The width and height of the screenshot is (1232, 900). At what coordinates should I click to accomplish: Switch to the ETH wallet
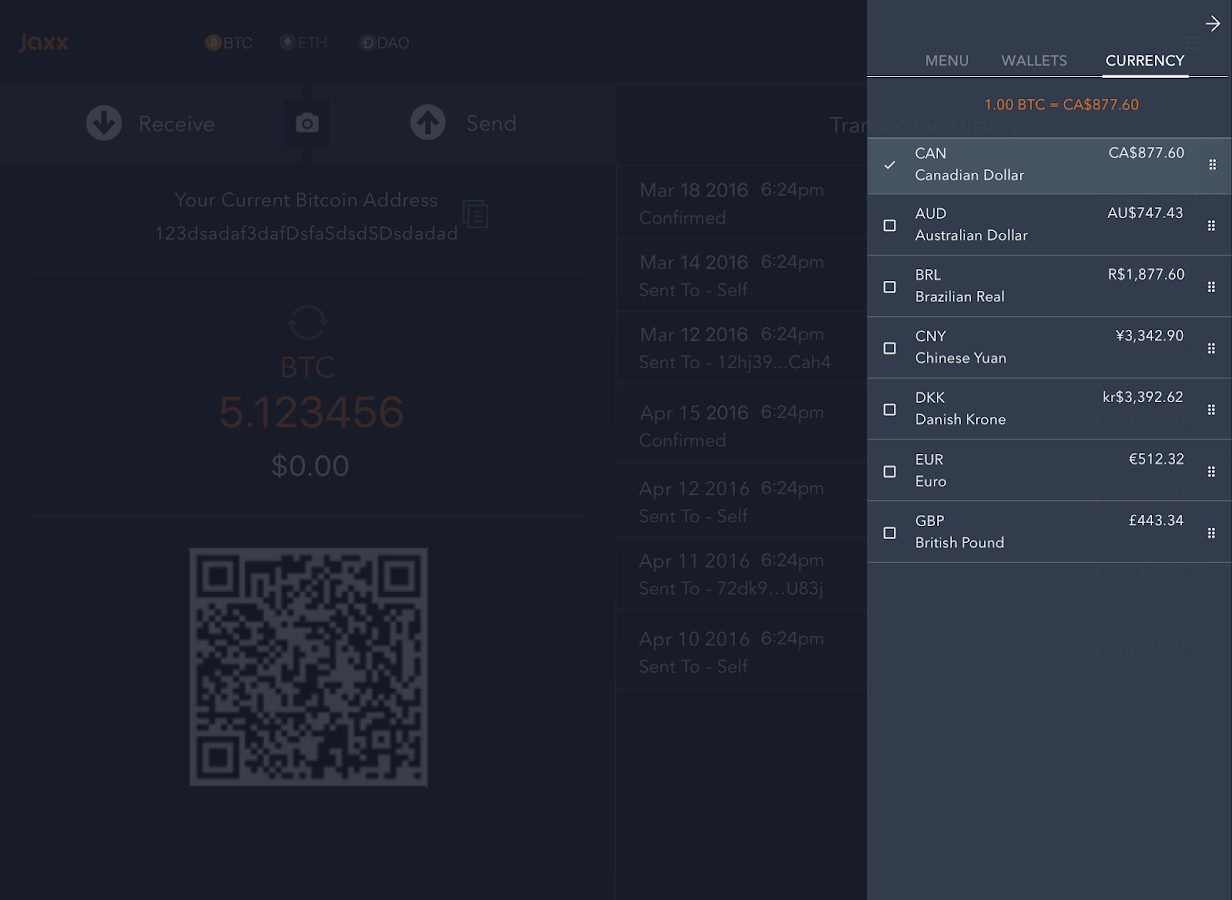click(x=304, y=43)
